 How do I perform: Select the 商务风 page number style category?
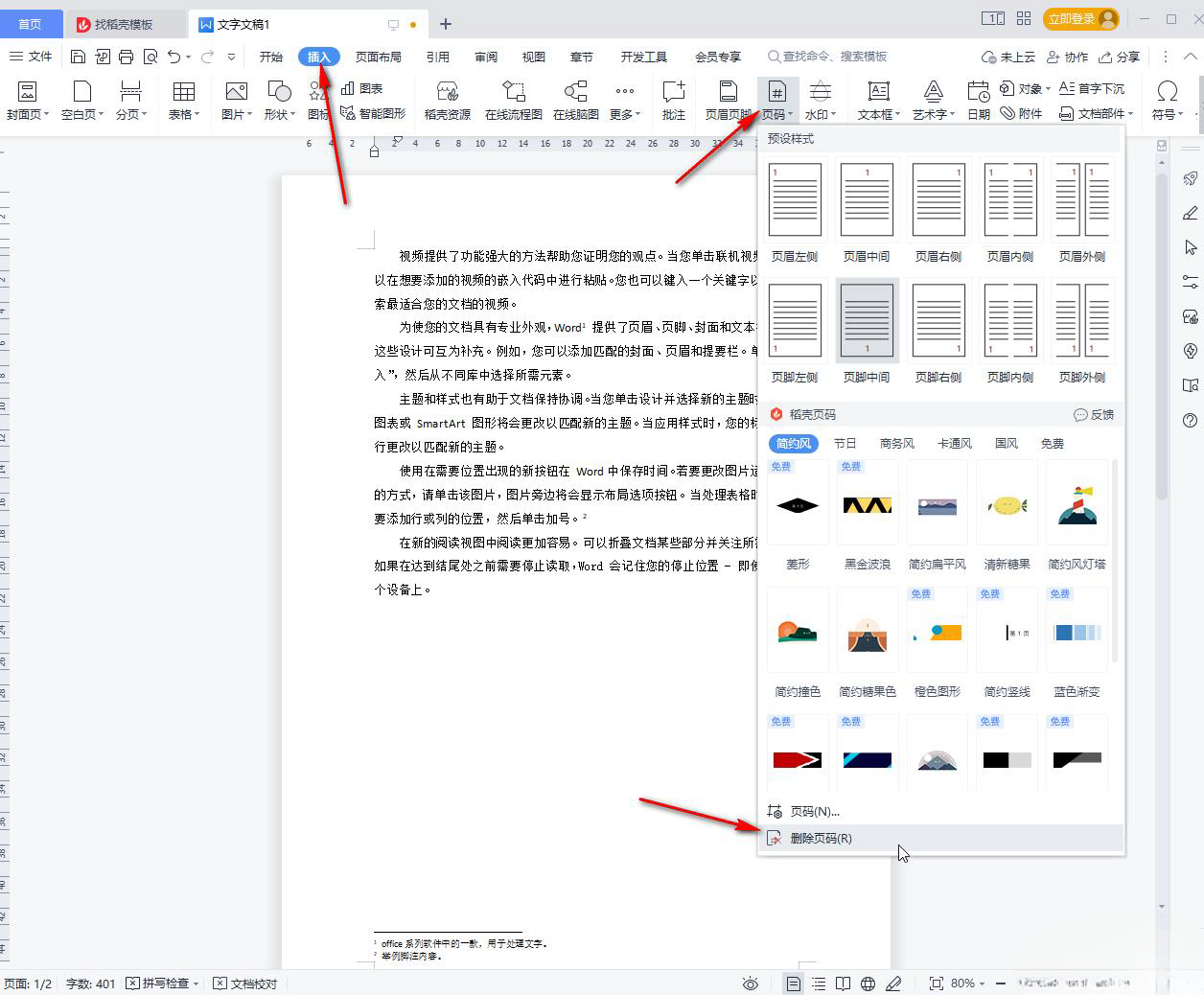tap(897, 443)
